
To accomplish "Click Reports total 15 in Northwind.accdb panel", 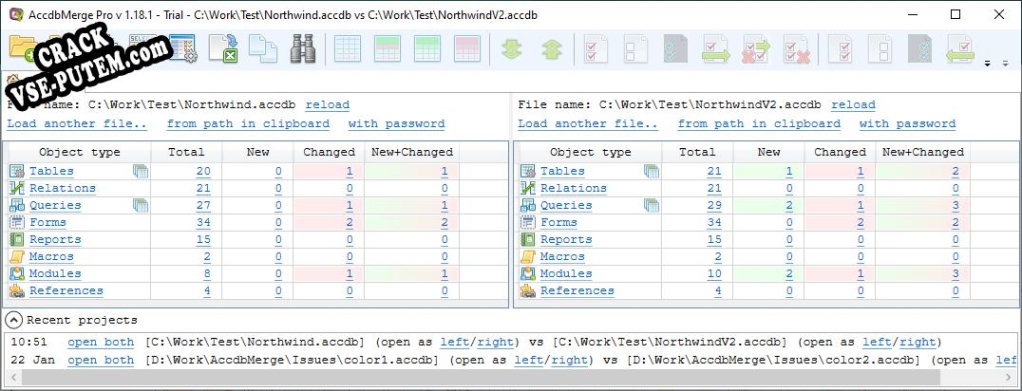I will [203, 239].
